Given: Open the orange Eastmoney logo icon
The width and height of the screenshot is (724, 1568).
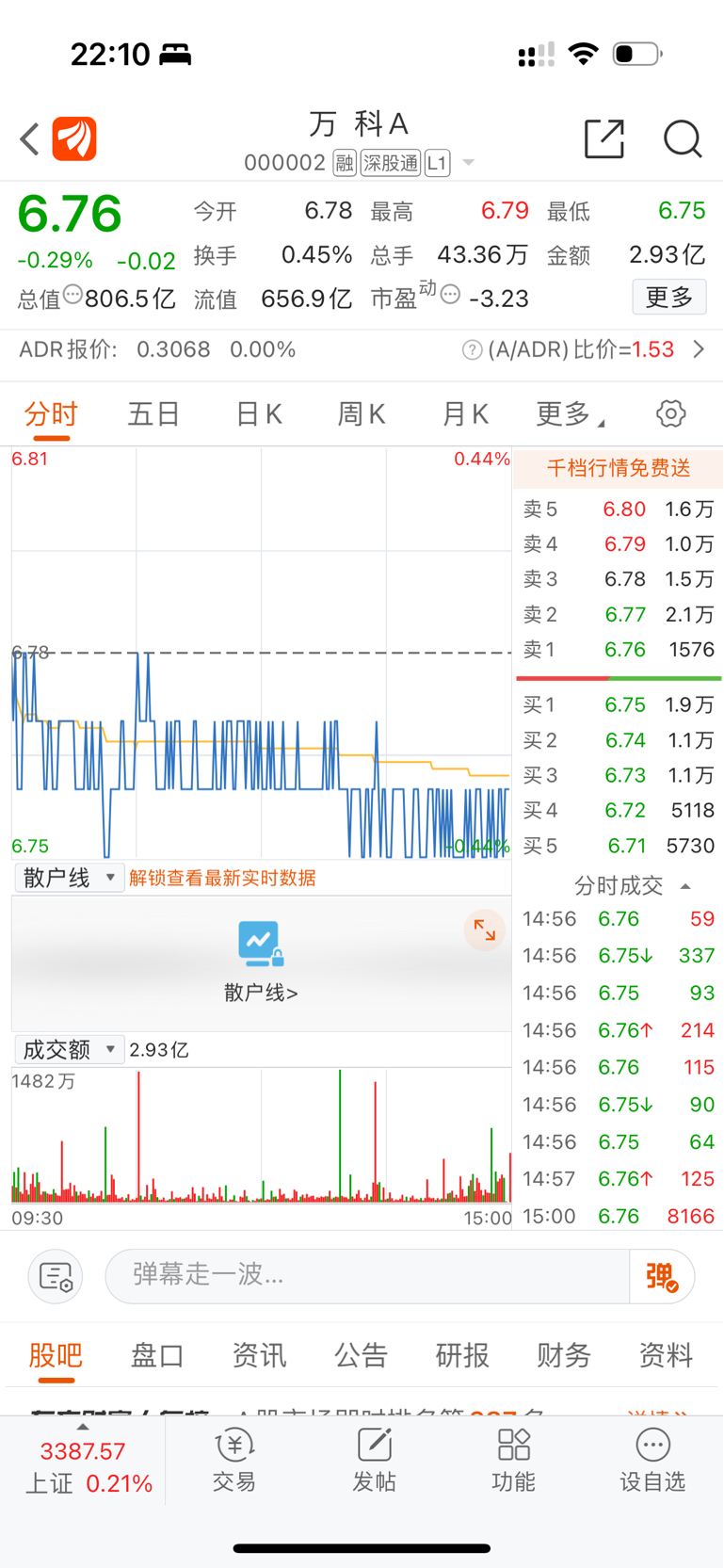Looking at the screenshot, I should (74, 138).
